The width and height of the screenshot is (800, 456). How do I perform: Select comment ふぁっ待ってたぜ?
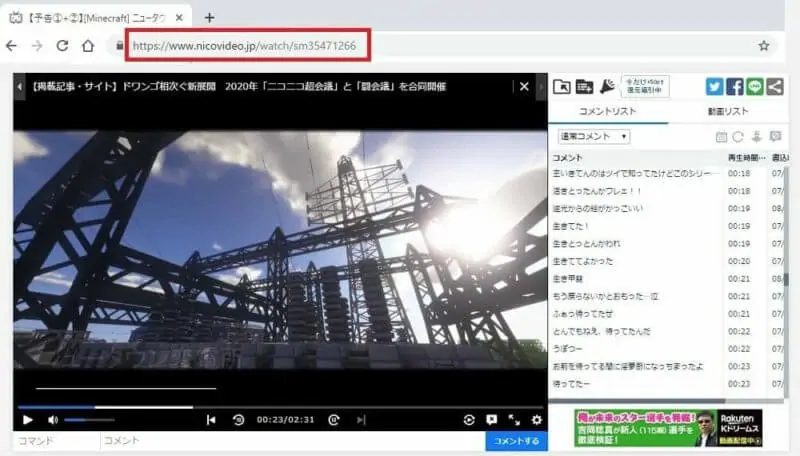583,314
